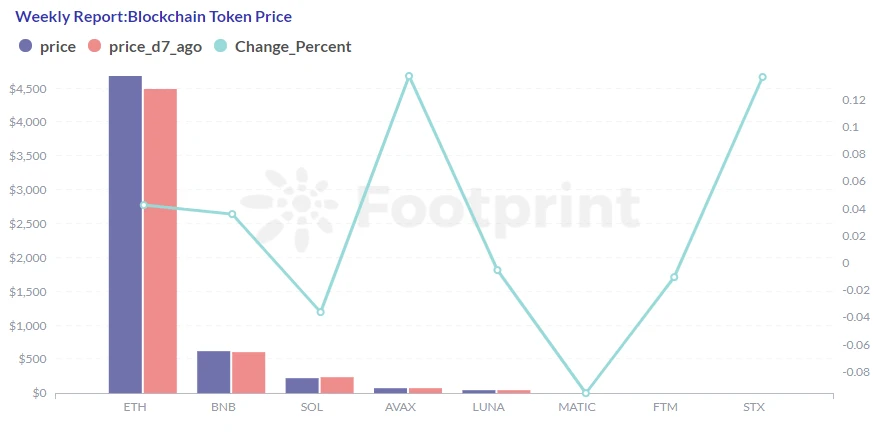Click the AVAX Change_Percent peak point
892x434 pixels.
click(408, 76)
